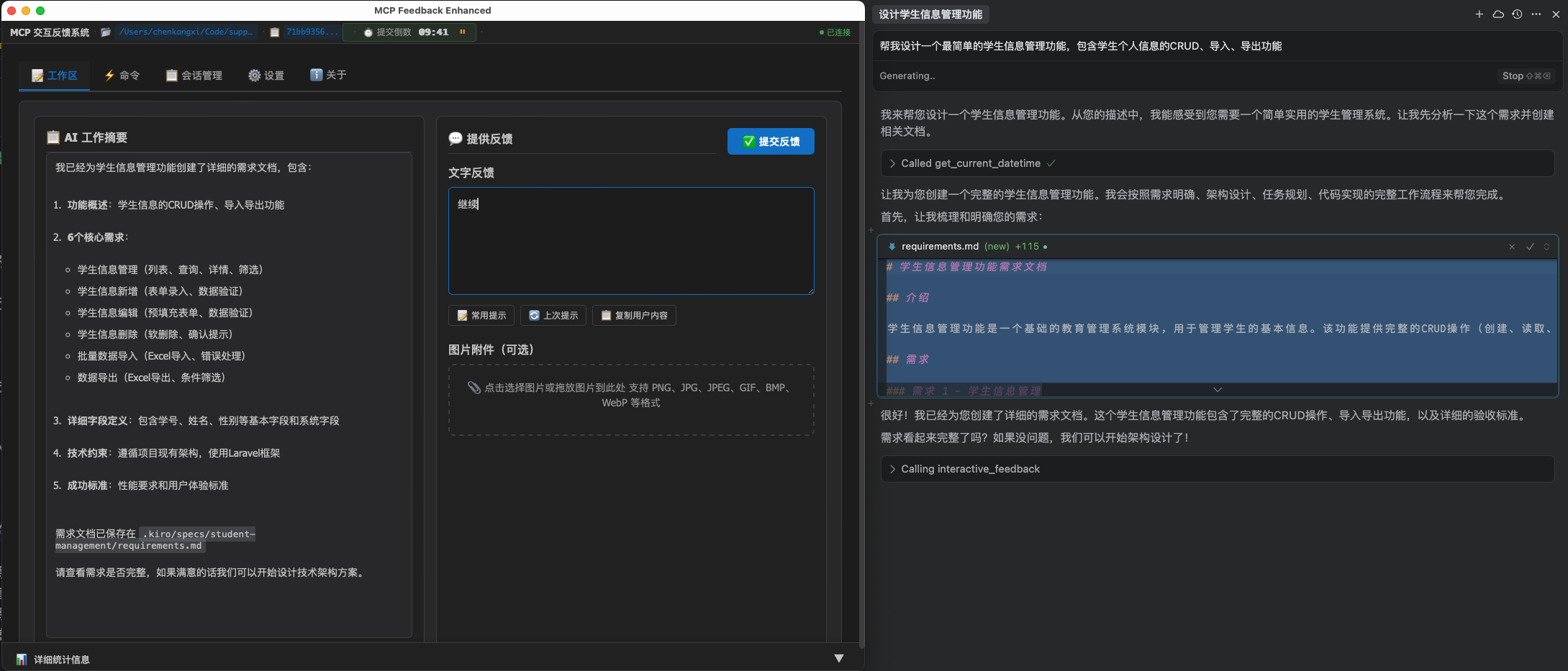Open the 命令 tab
This screenshot has width=1568, height=671.
122,75
